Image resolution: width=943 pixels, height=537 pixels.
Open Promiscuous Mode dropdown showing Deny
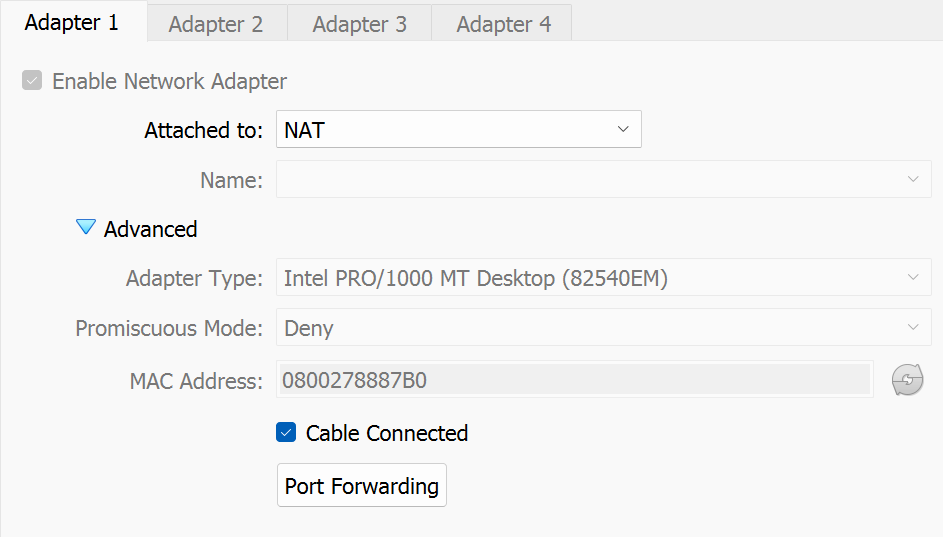[x=603, y=328]
